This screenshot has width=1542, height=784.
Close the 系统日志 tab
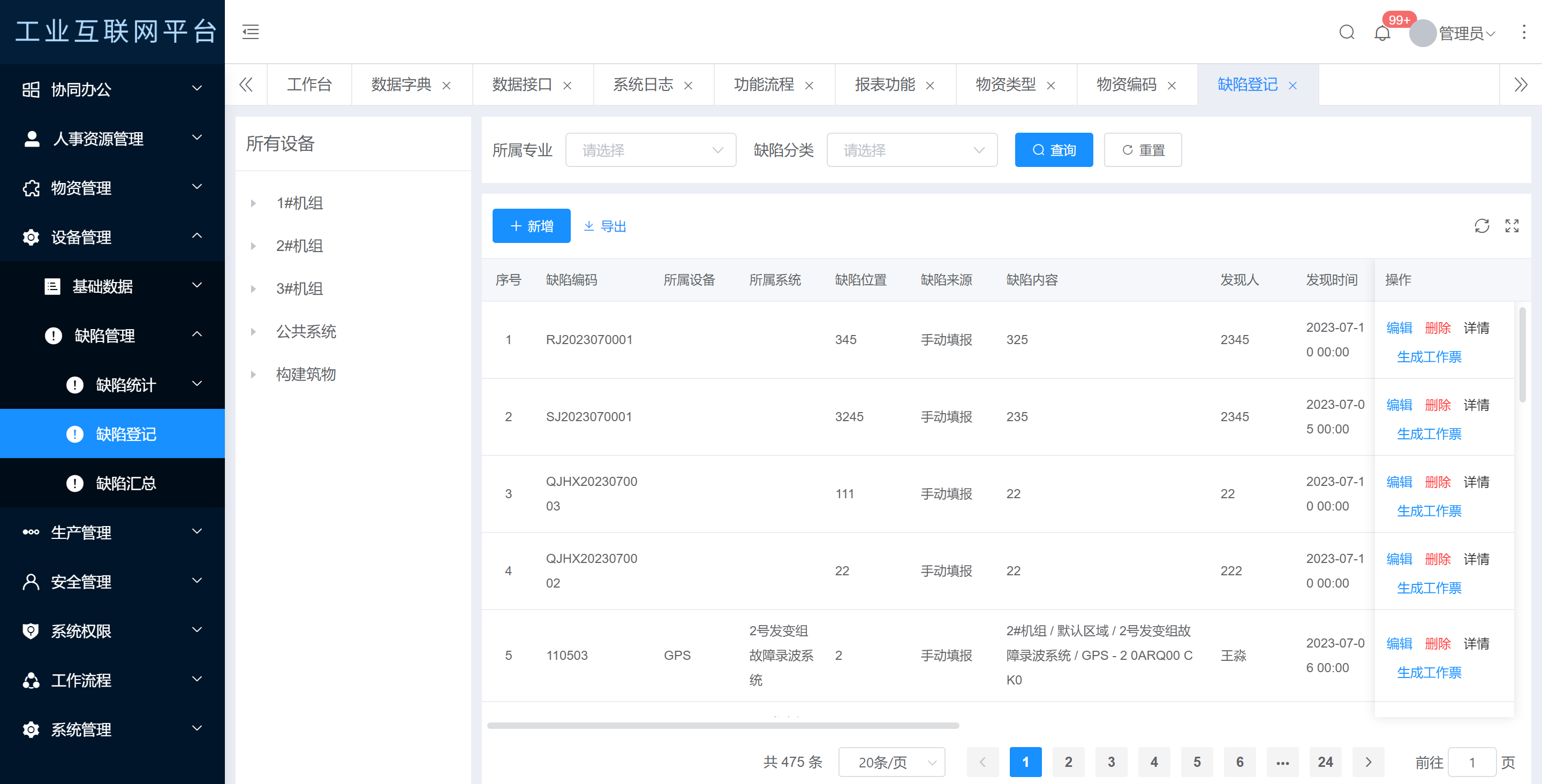click(689, 86)
